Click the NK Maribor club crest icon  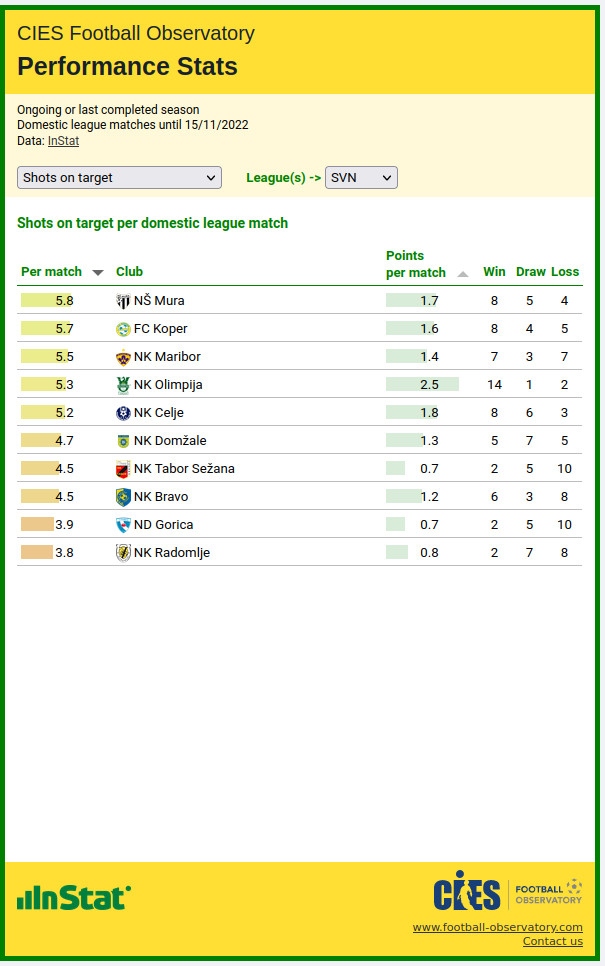pos(123,357)
